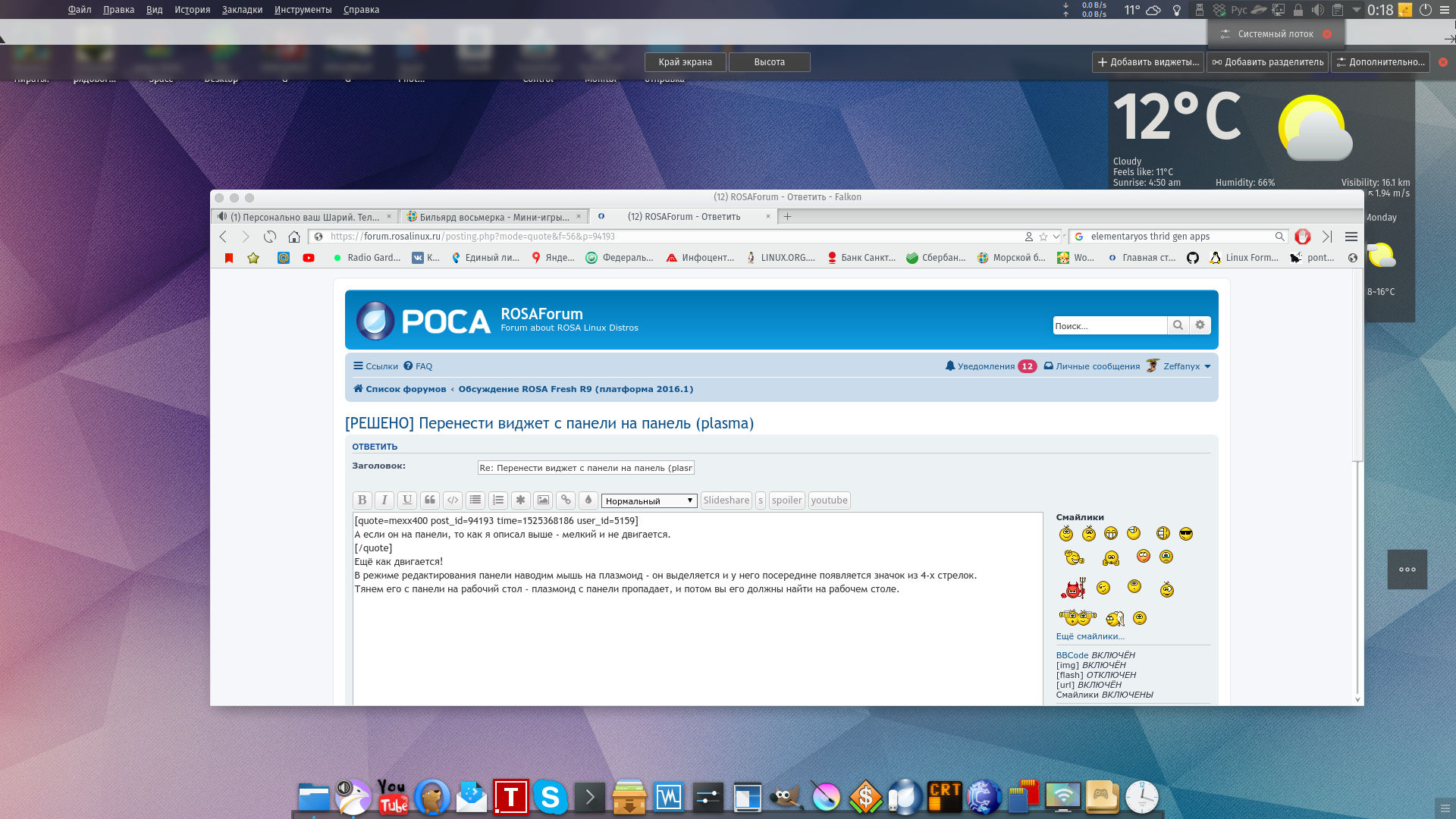Screen dimensions: 1456x819
Task: Open Ещё смайлики link
Action: point(1090,637)
